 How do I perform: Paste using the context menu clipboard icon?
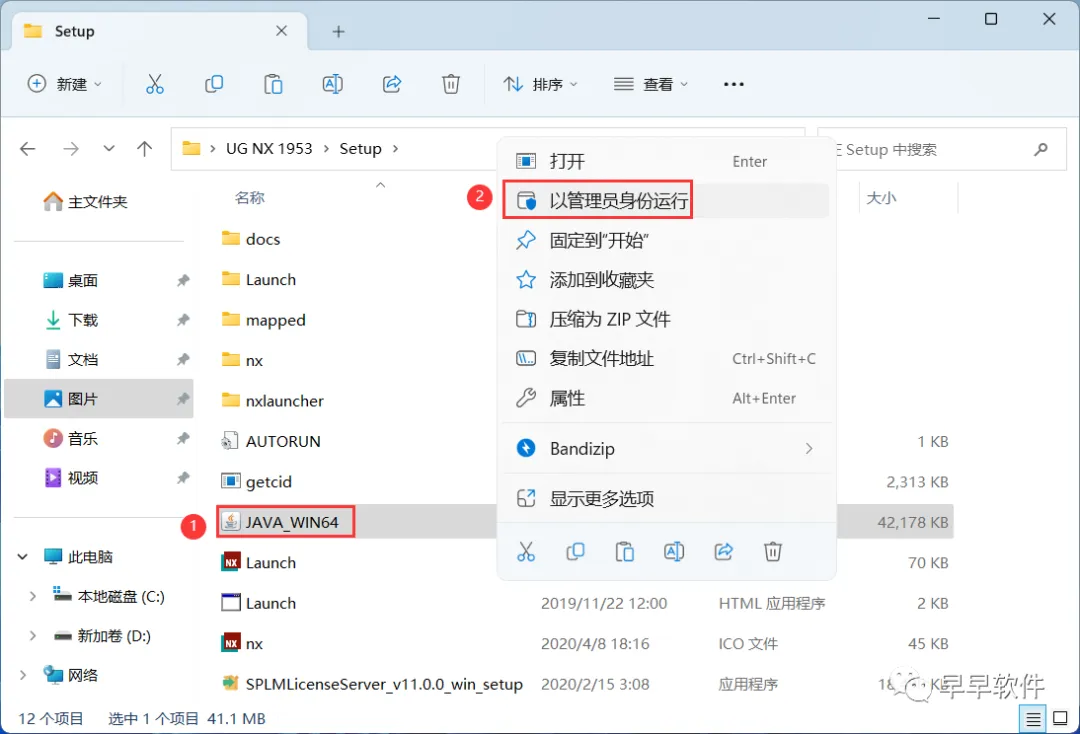[x=625, y=552]
